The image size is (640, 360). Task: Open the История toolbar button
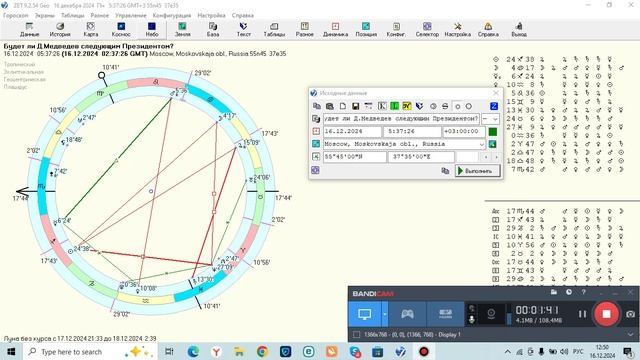[x=60, y=30]
